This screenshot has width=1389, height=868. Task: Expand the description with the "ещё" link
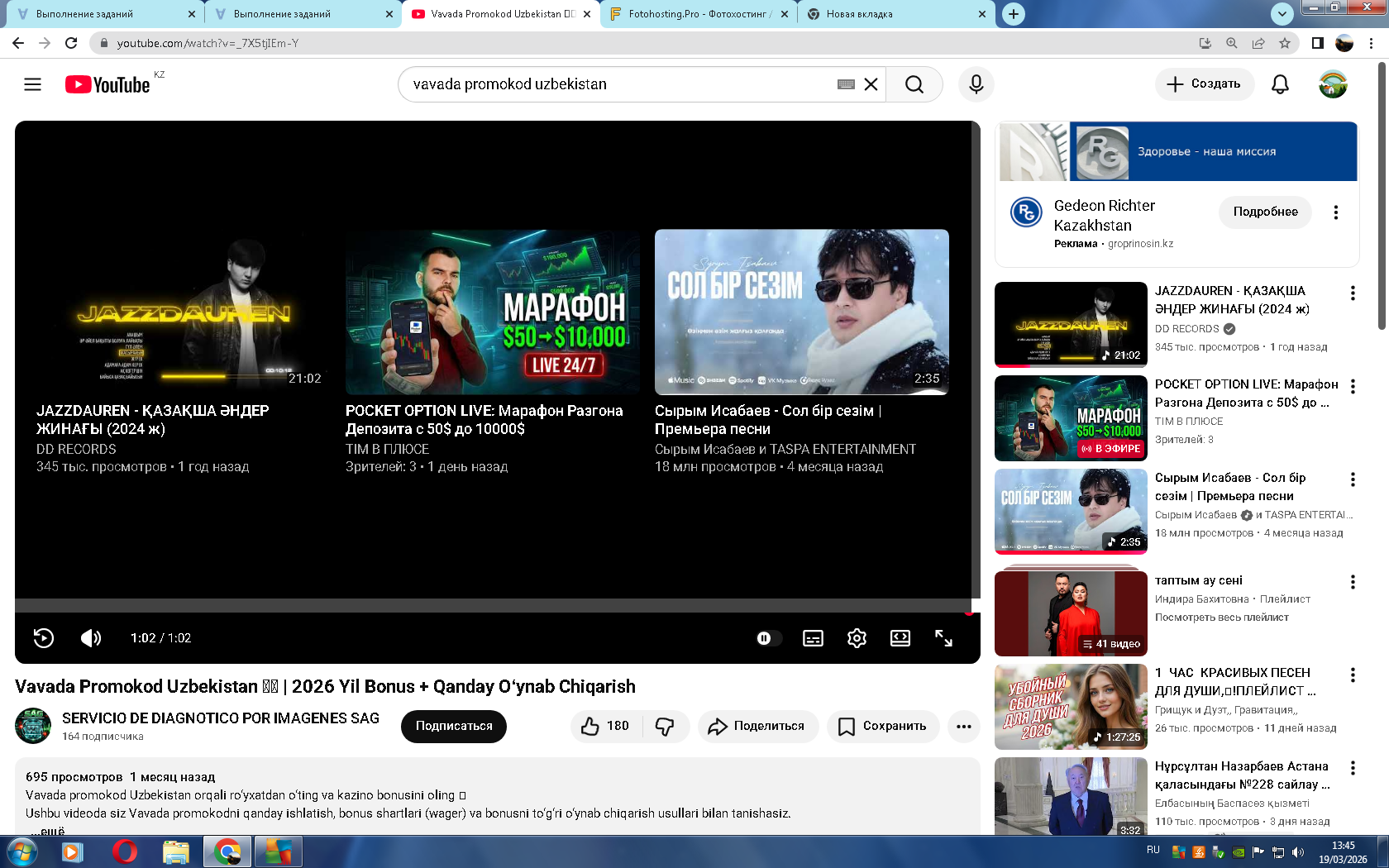pyautogui.click(x=51, y=831)
